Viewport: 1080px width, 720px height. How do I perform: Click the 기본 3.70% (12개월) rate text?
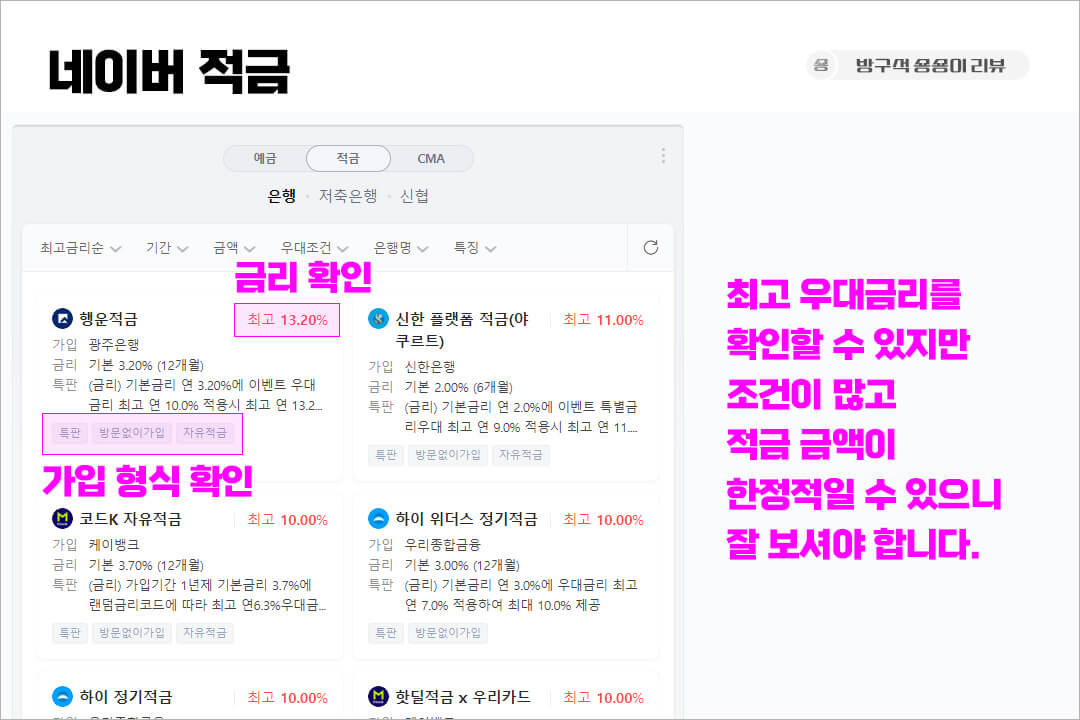[x=146, y=565]
